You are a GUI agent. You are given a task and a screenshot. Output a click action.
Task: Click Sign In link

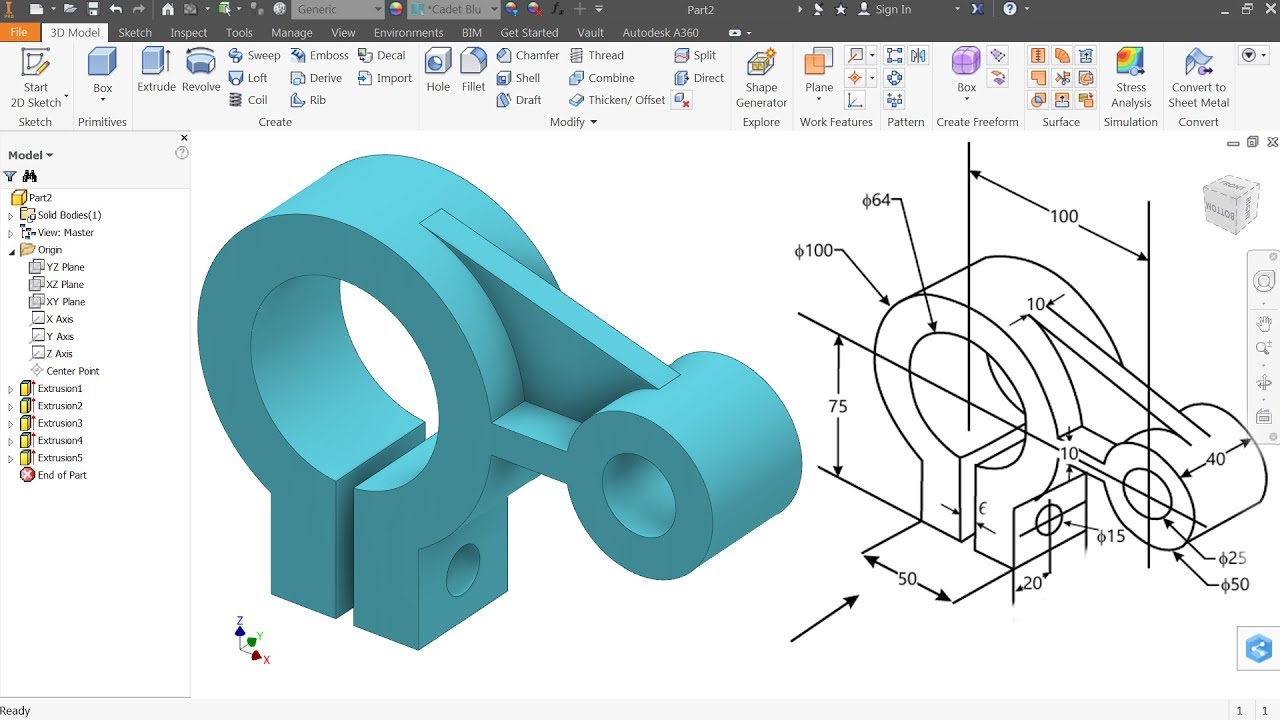coord(893,9)
